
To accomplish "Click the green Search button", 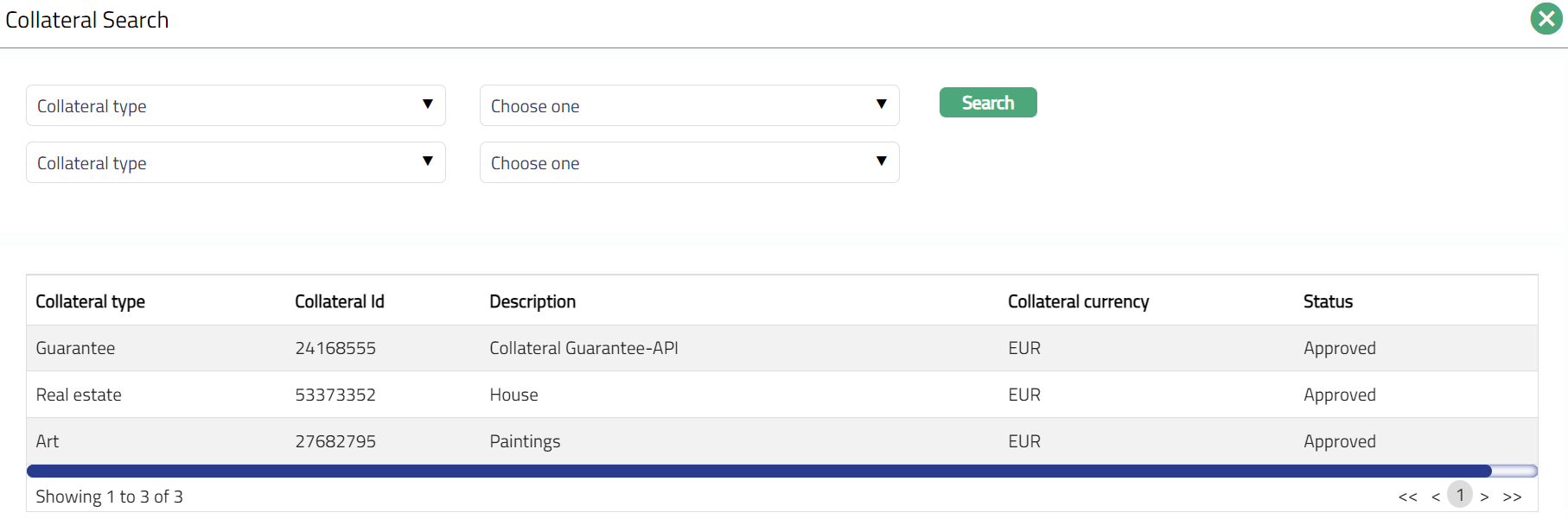I will (x=987, y=103).
